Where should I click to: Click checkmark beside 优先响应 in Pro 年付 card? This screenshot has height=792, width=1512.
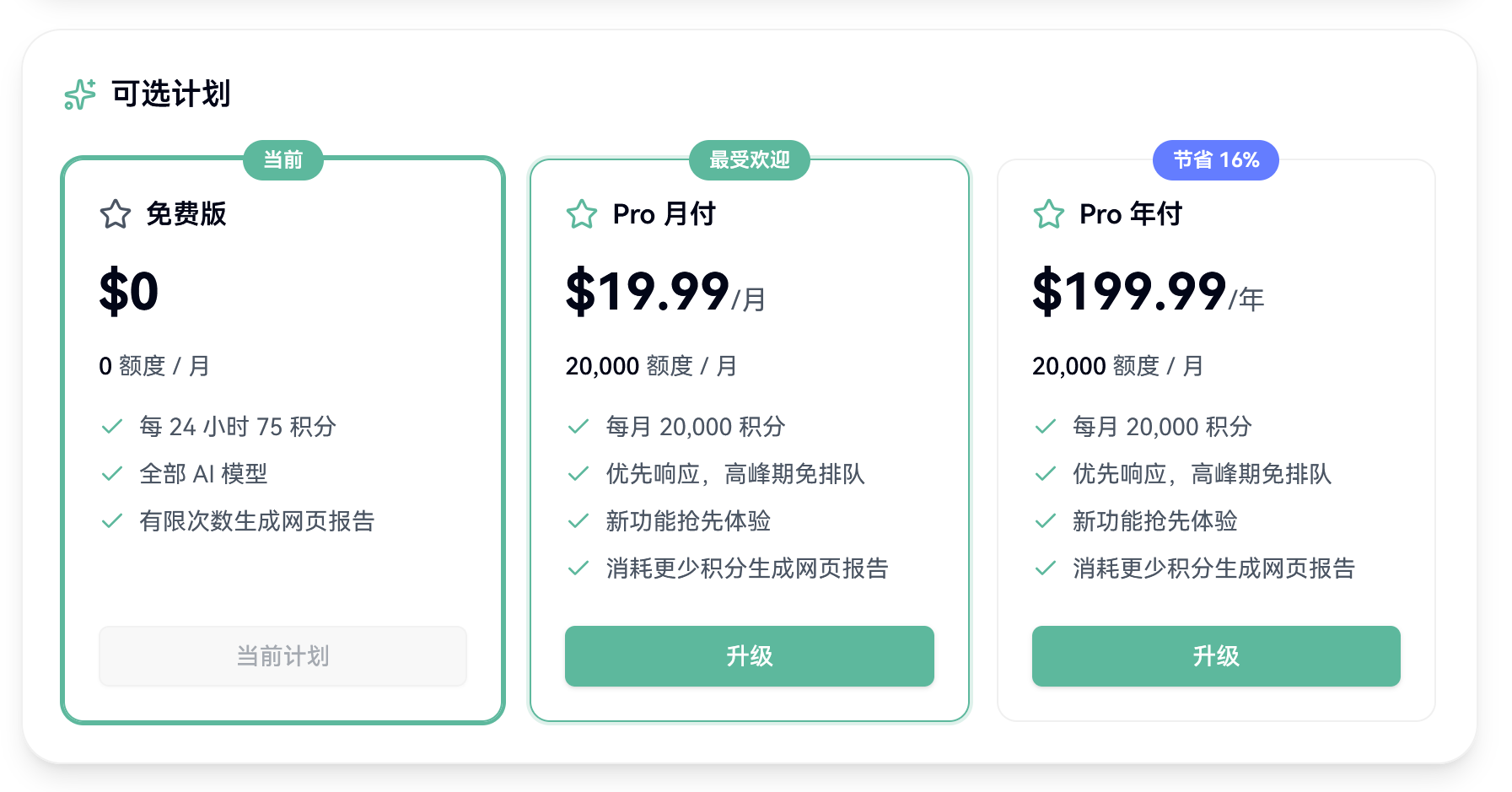[x=1045, y=474]
